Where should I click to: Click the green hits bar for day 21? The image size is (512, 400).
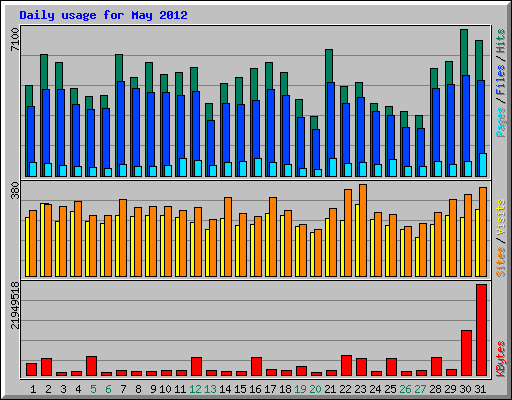pos(329,66)
